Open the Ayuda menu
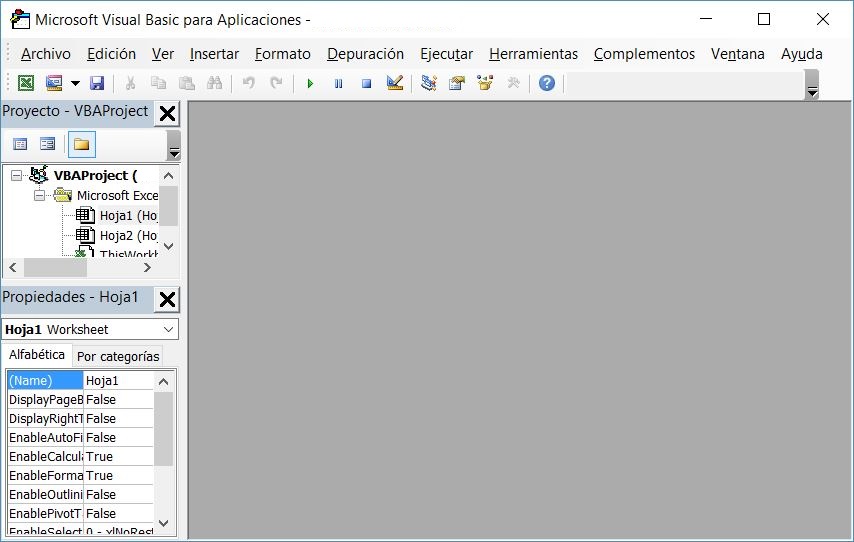The width and height of the screenshot is (854, 542). [802, 54]
